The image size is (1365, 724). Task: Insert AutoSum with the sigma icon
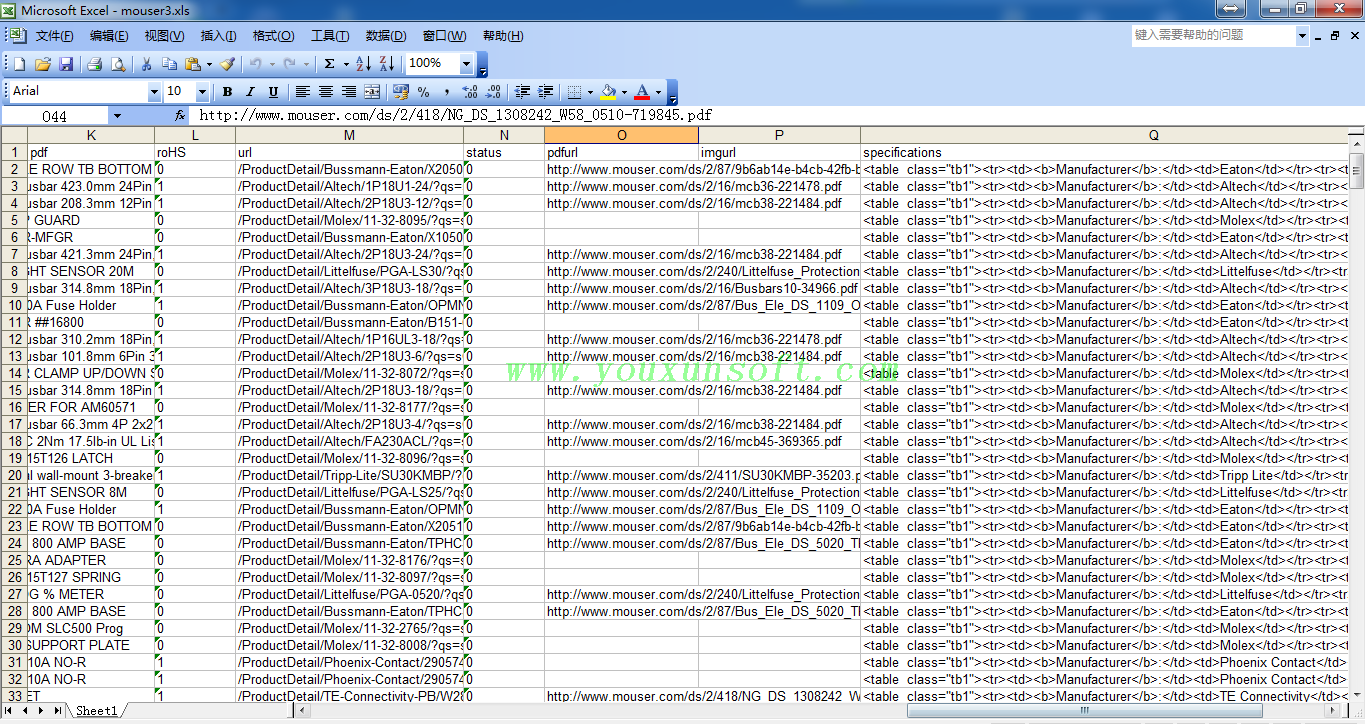coord(330,64)
